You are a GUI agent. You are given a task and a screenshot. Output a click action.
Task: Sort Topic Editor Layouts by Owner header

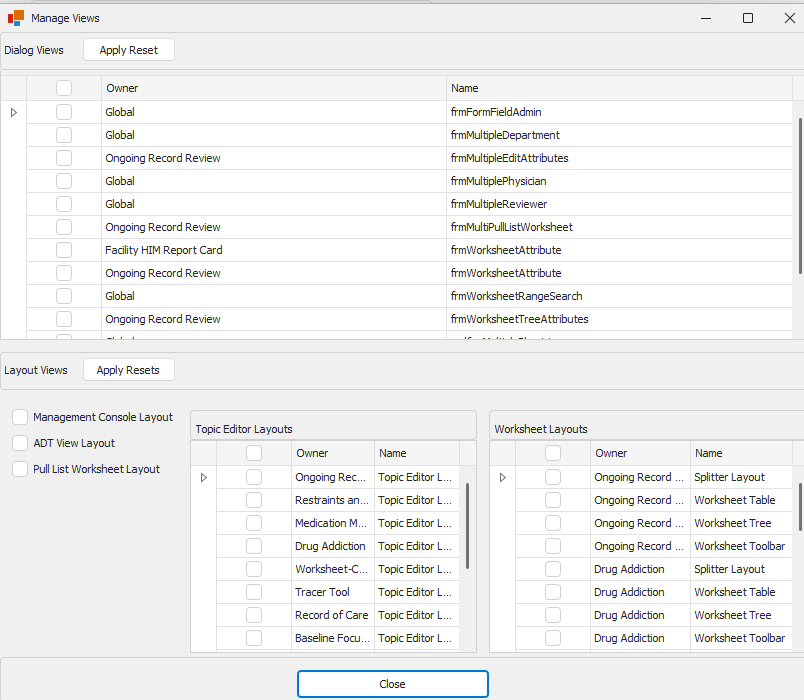[333, 453]
